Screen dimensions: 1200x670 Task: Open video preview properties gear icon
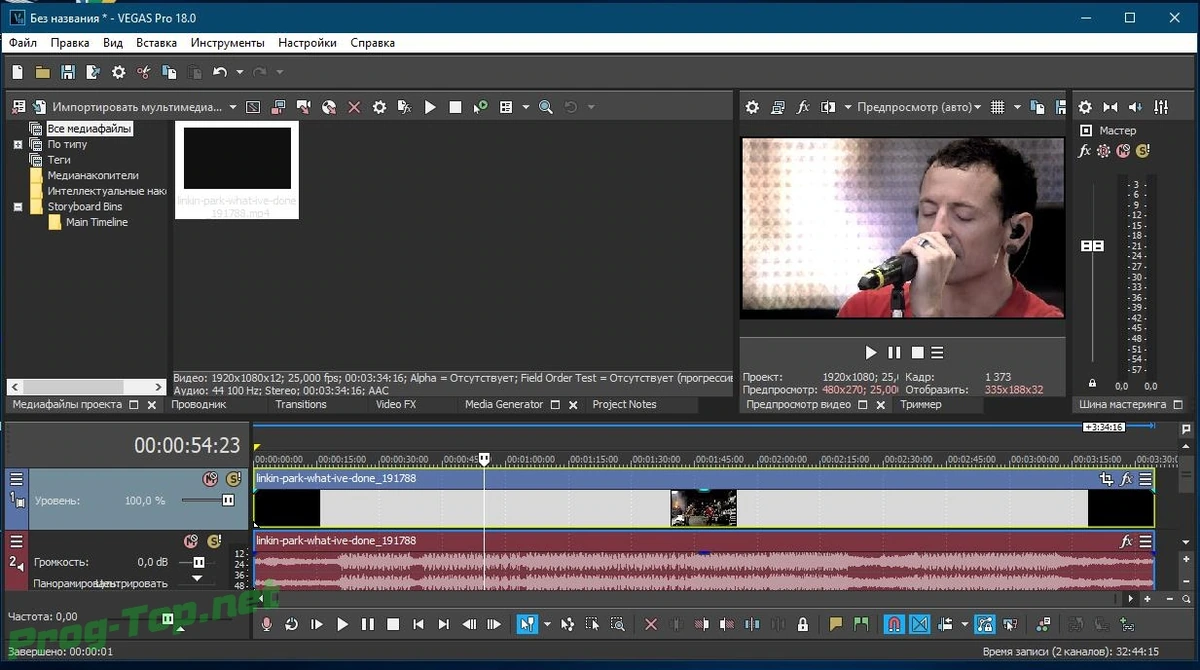[752, 107]
